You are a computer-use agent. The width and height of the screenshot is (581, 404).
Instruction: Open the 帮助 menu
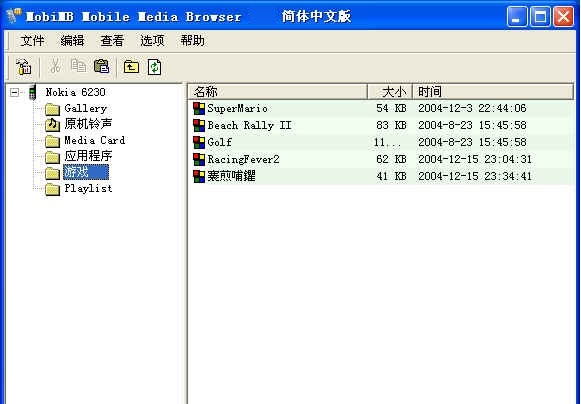point(192,41)
